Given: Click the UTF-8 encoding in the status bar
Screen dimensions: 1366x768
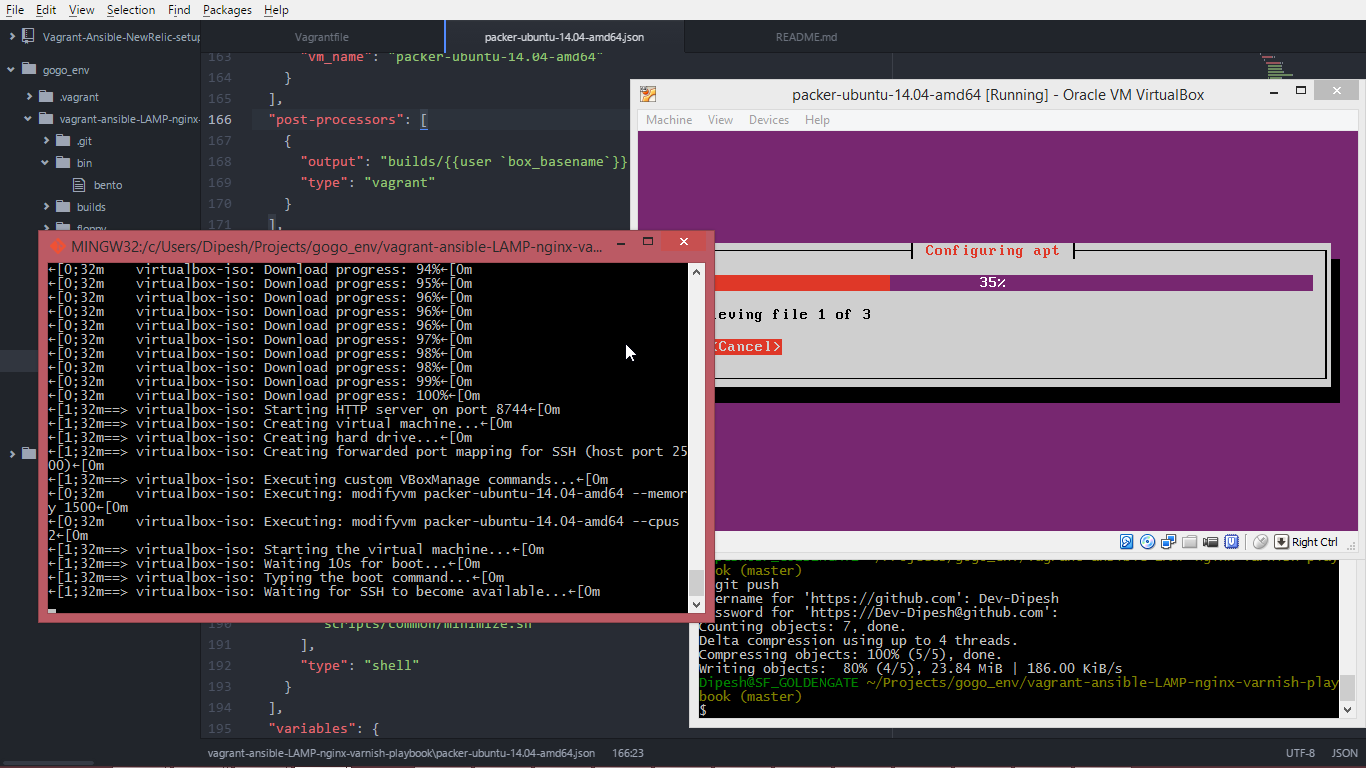Looking at the screenshot, I should click(1301, 753).
